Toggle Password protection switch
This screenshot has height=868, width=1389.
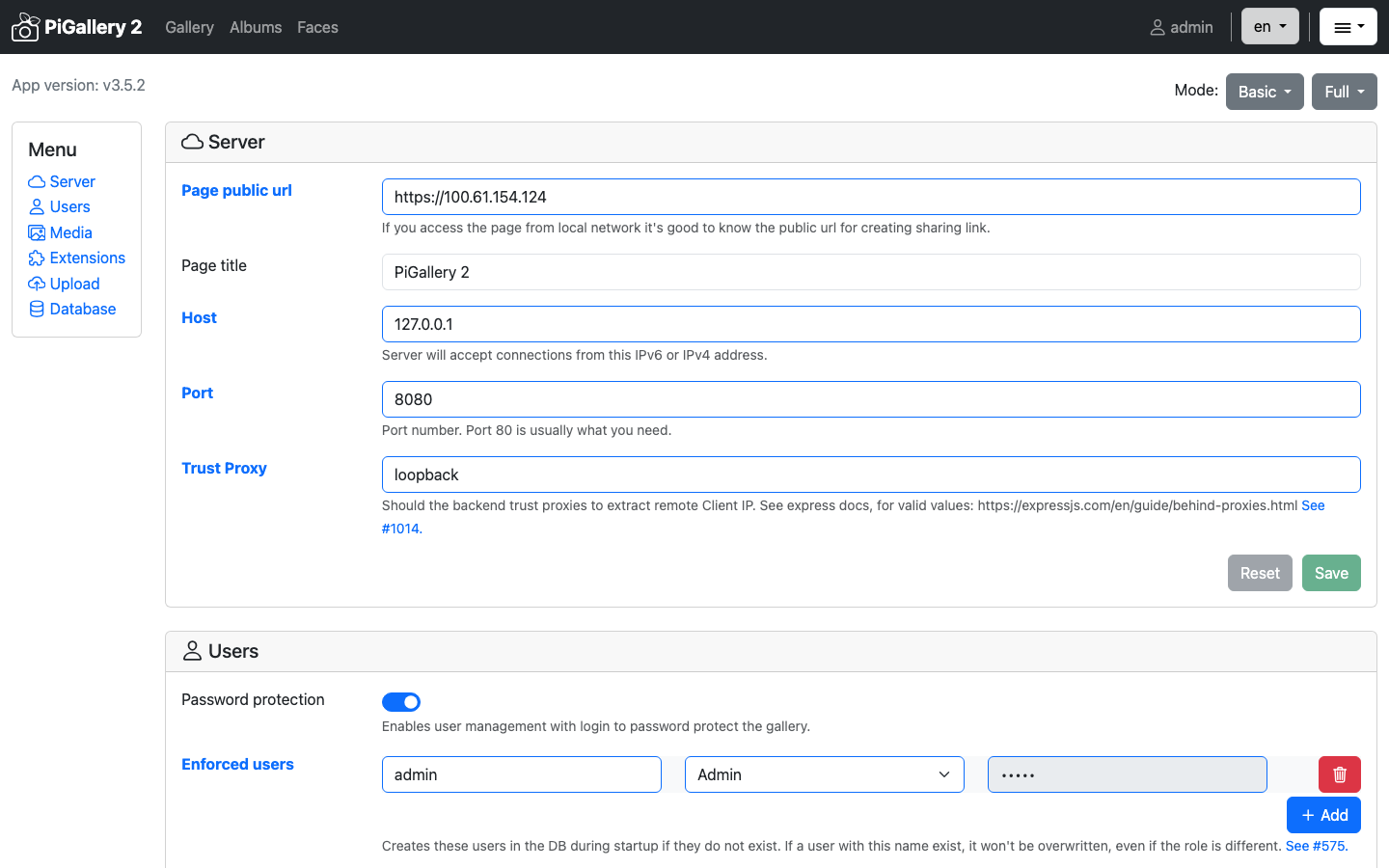point(401,702)
